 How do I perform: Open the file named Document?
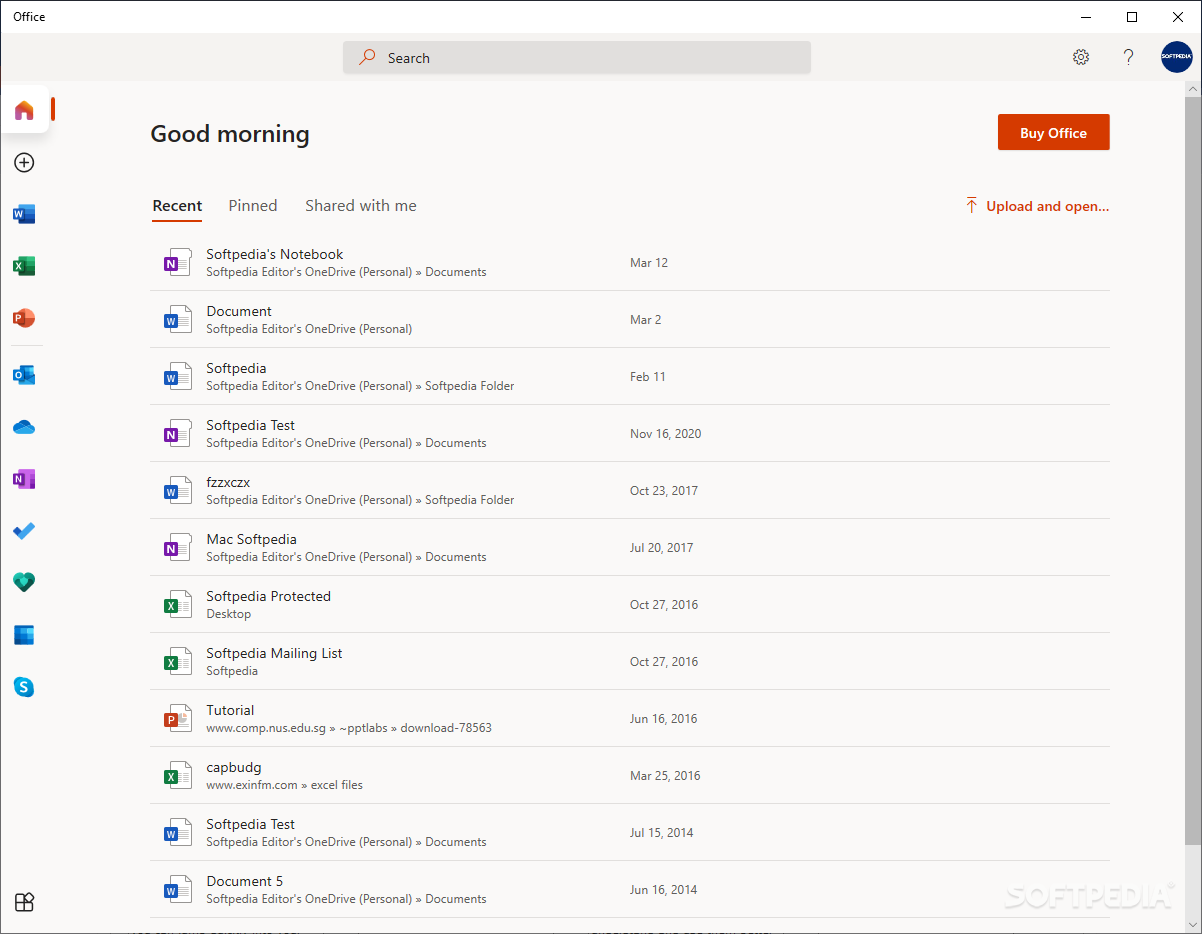click(239, 311)
